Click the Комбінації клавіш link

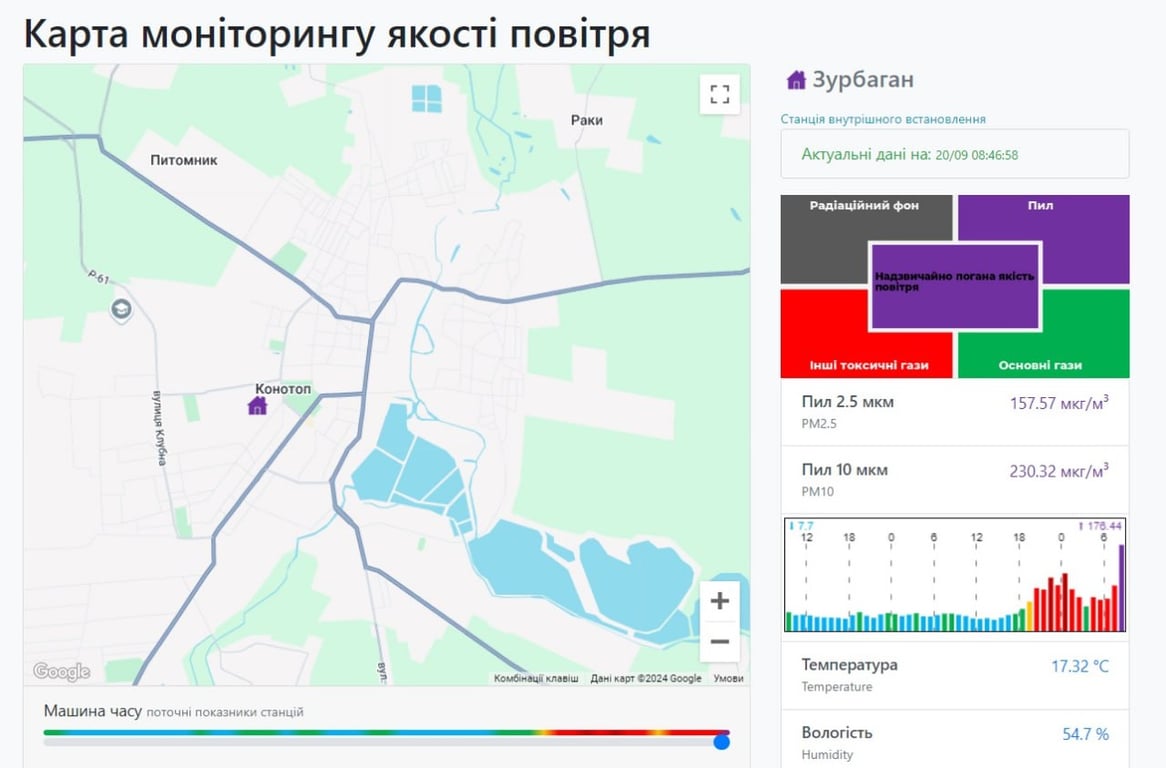536,678
